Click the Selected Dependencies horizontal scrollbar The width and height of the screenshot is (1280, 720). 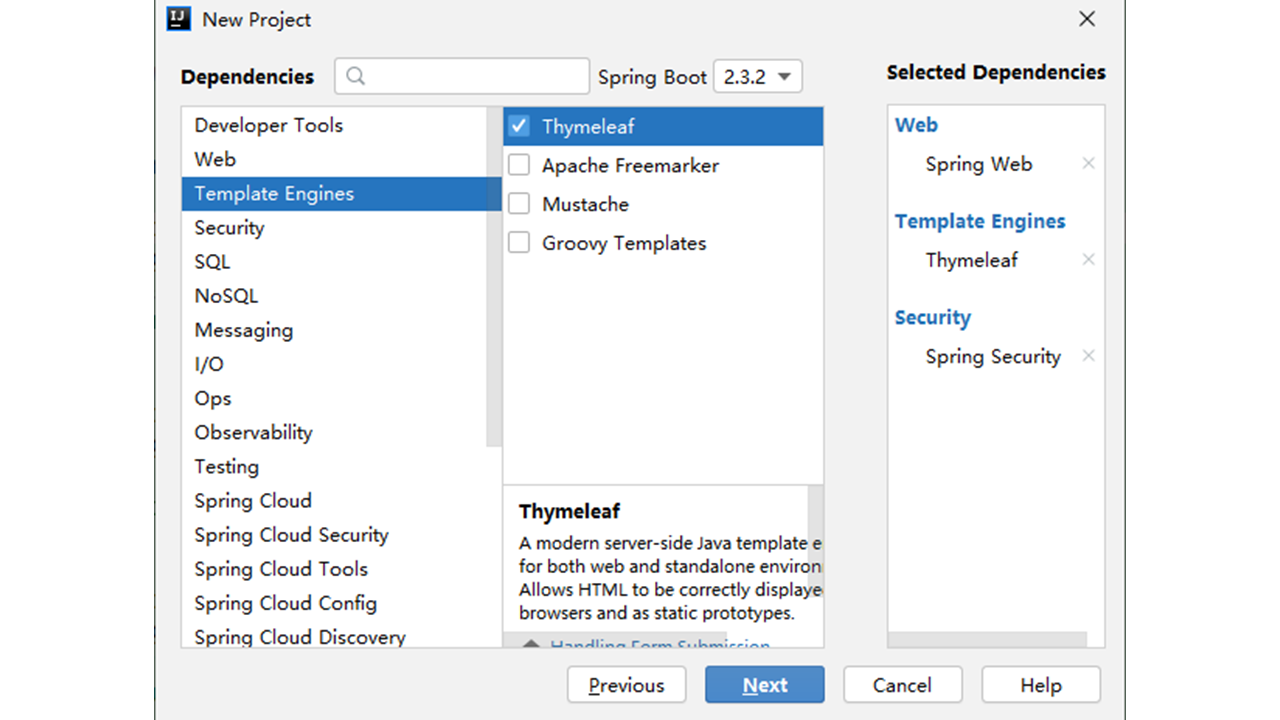[987, 639]
